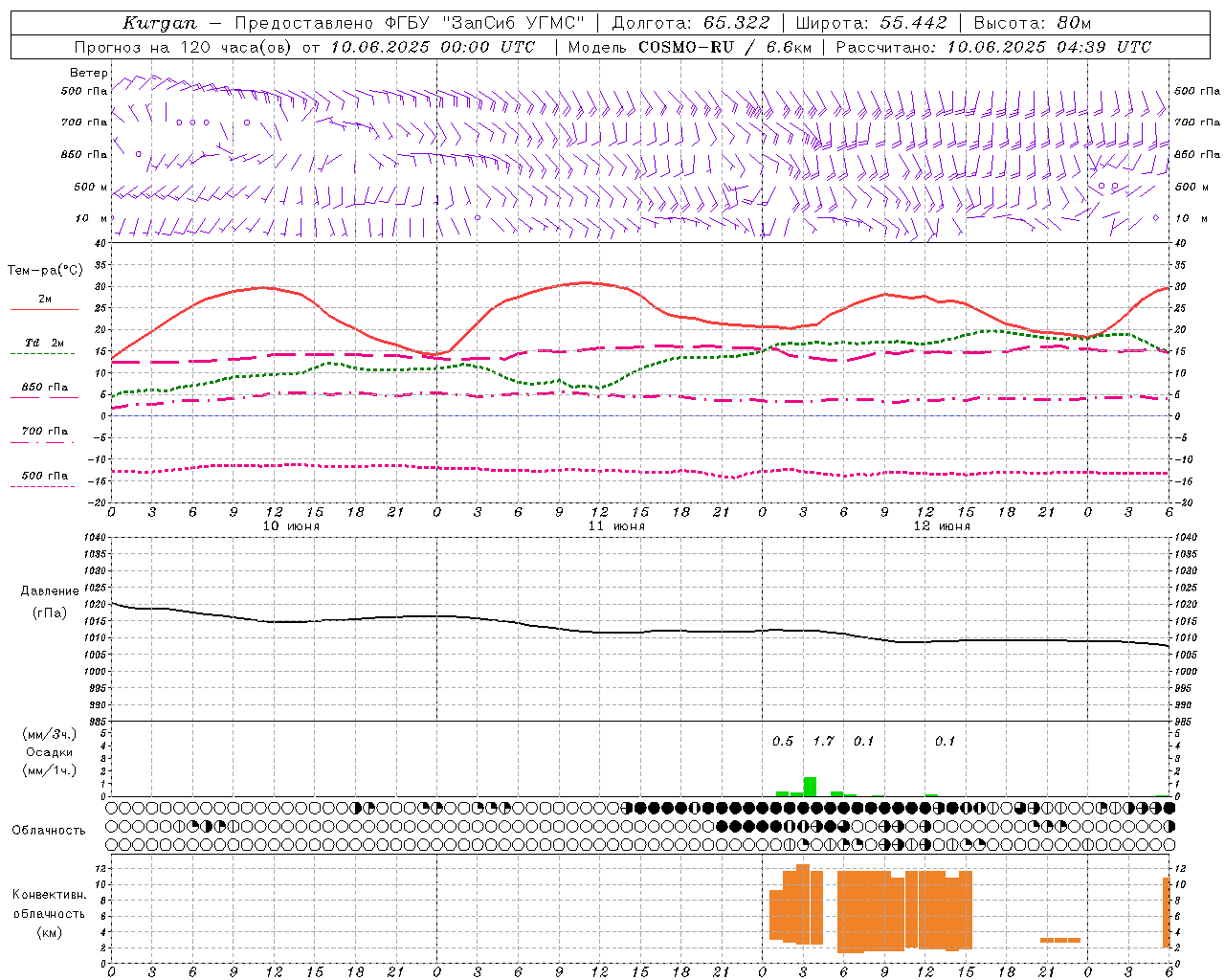1225x980 pixels.
Task: Click the station name Kurgan in header
Action: pyautogui.click(x=160, y=23)
